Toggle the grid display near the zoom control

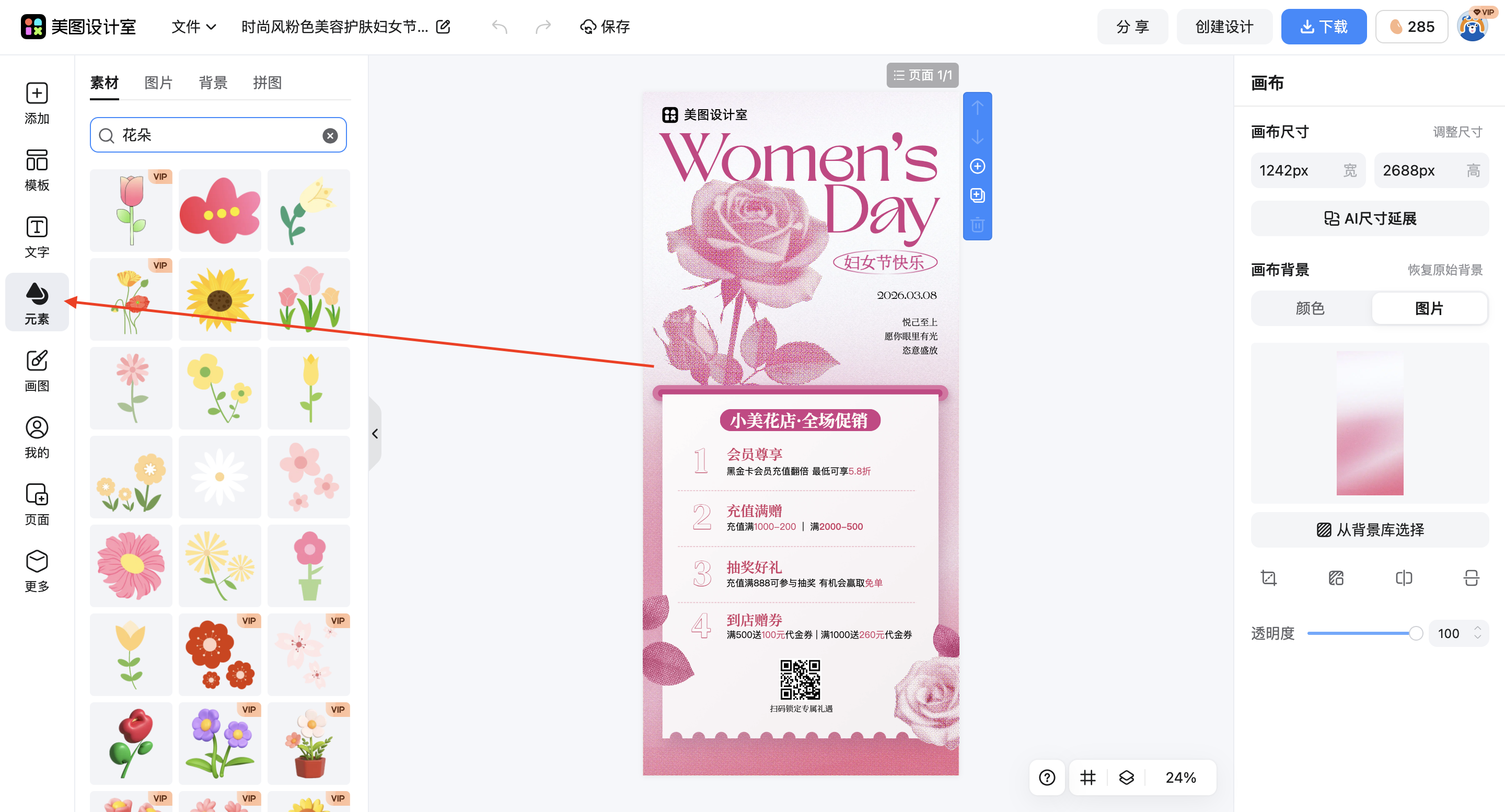click(x=1087, y=778)
